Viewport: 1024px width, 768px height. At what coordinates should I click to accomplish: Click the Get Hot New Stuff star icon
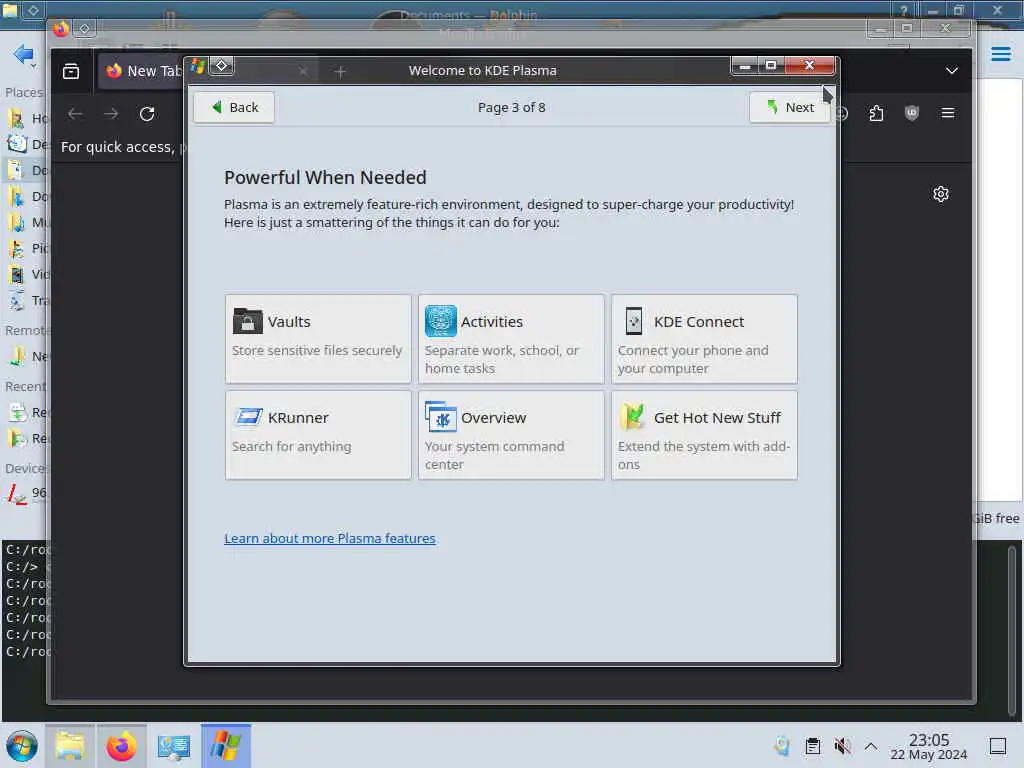[632, 417]
